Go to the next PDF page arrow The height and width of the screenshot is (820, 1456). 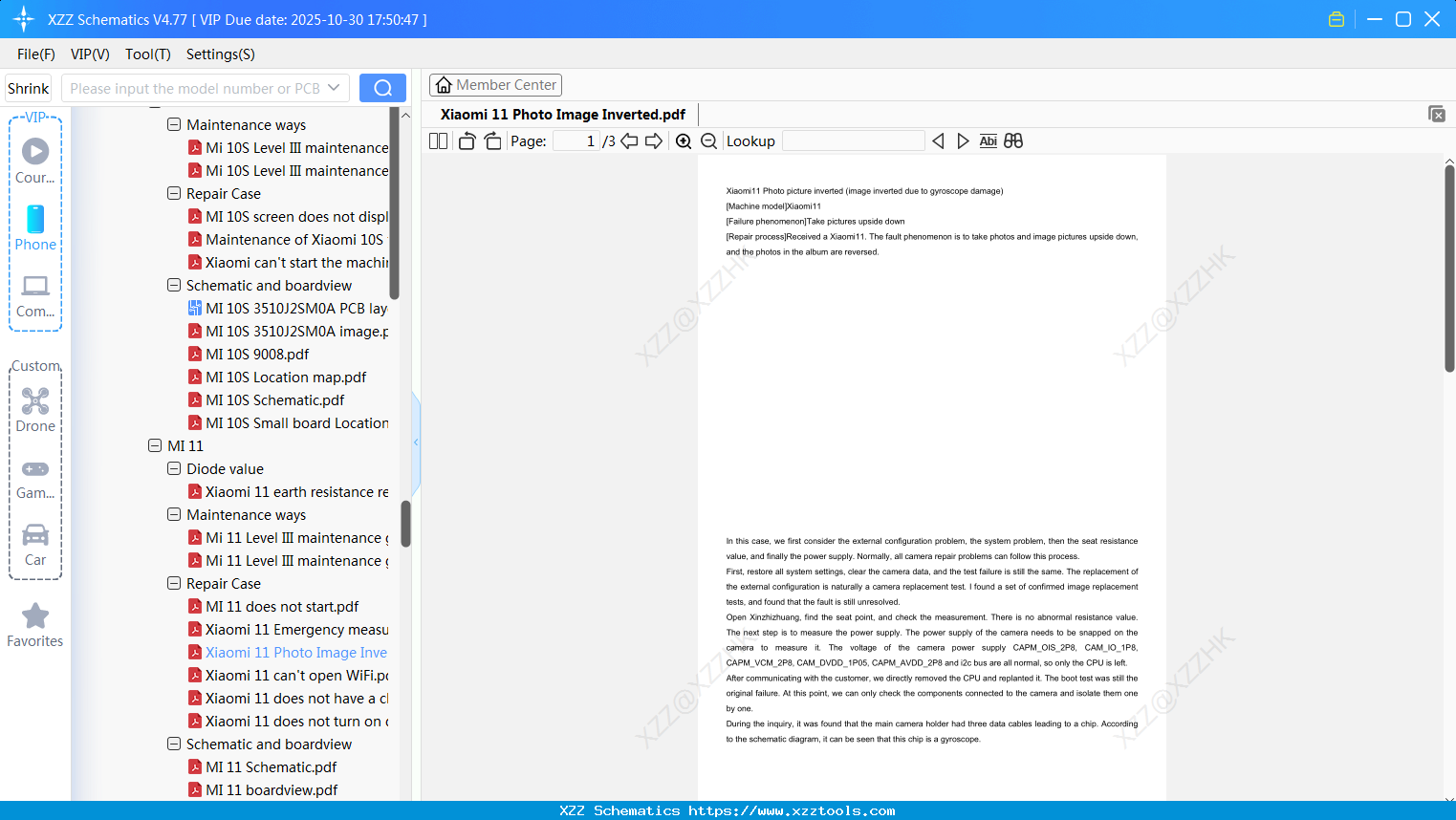(654, 141)
